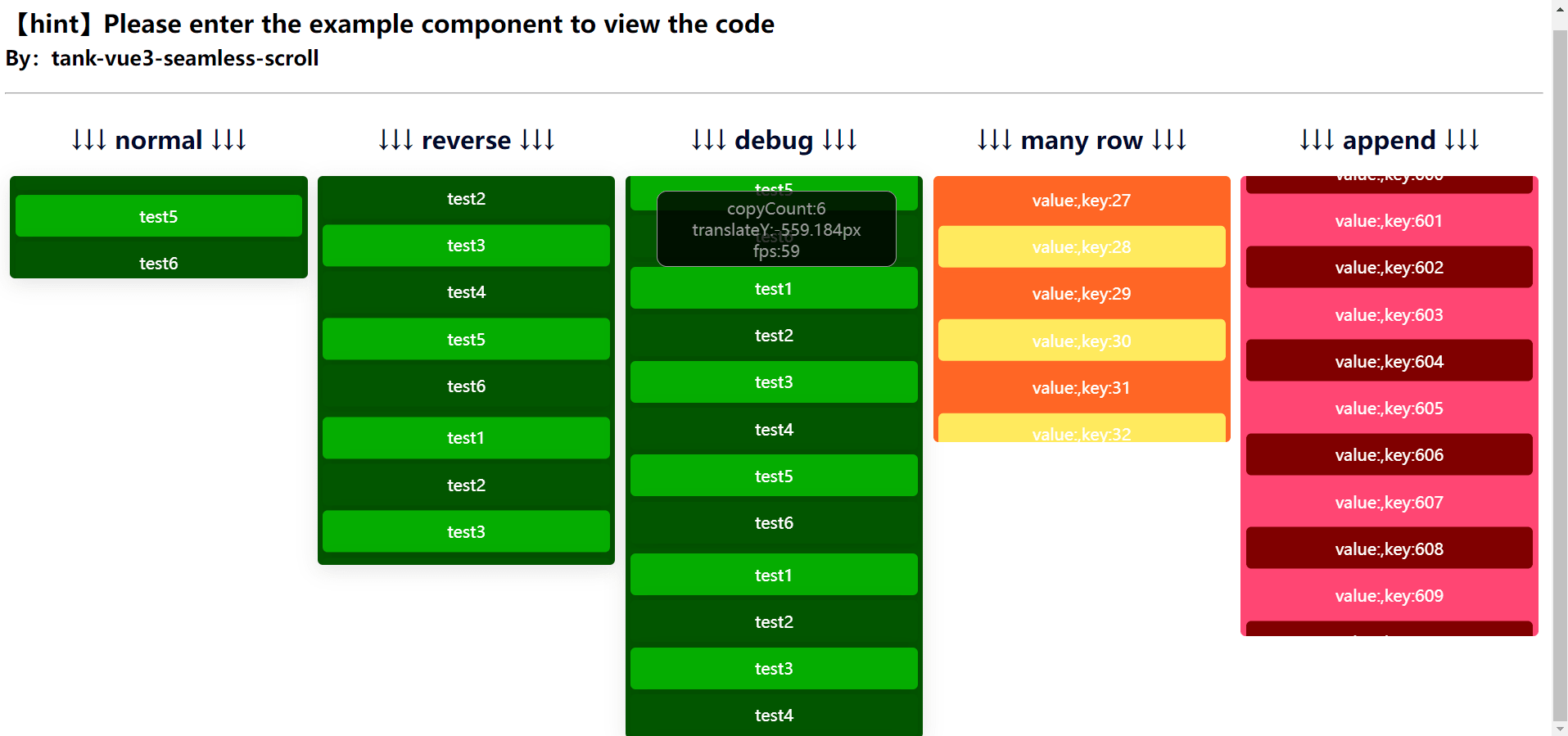The image size is (1568, 736).
Task: Click test6 row in the reverse list
Action: point(466,386)
